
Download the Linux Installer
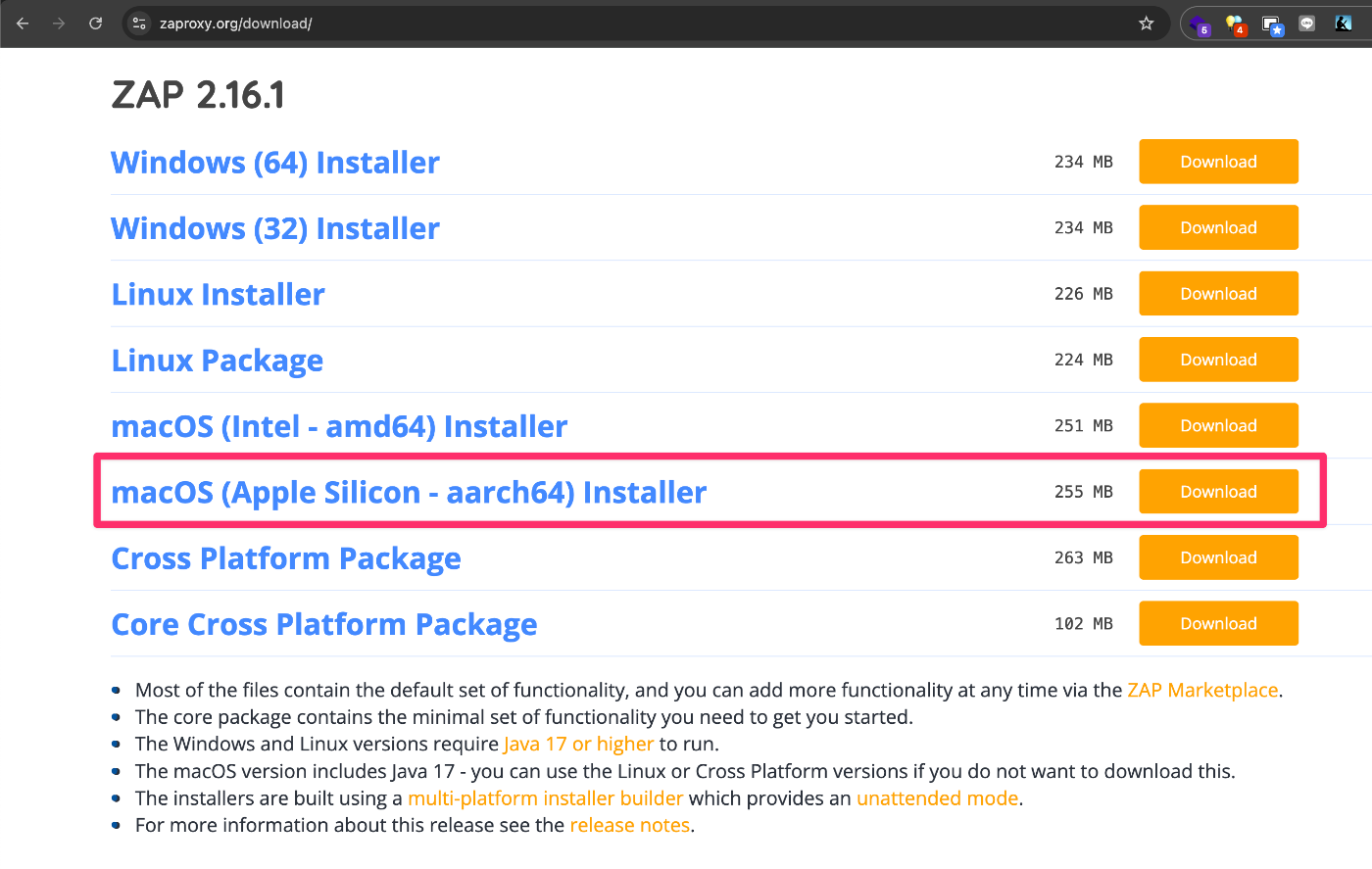tap(1218, 294)
